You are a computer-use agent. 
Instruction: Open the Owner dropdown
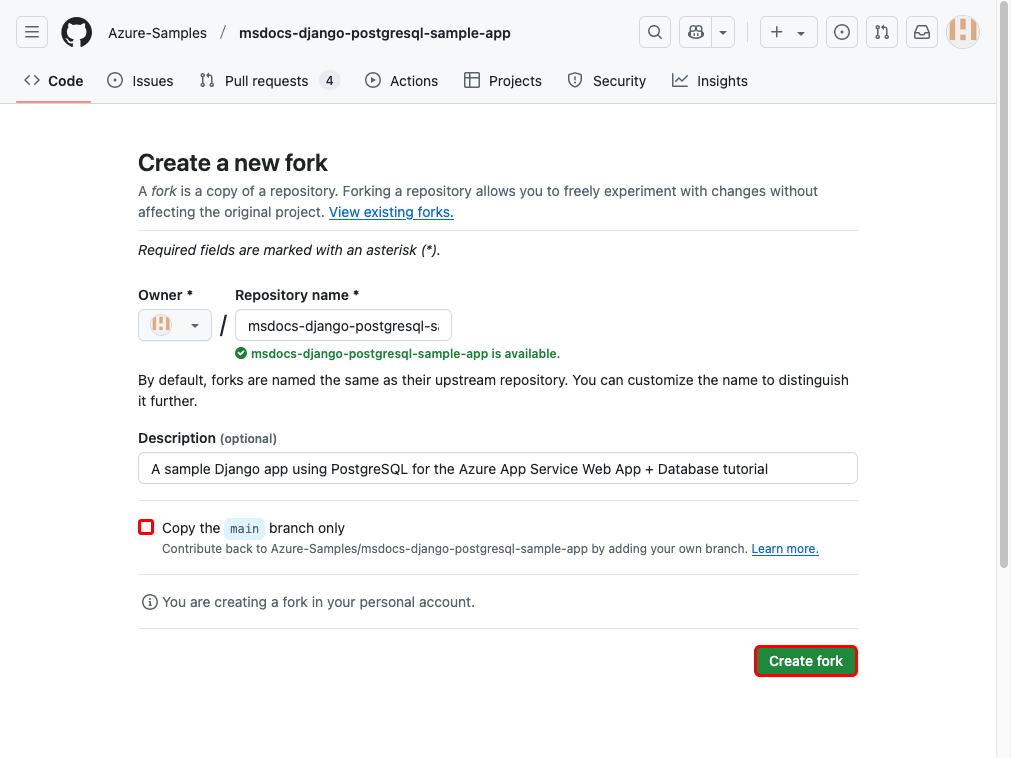point(174,324)
